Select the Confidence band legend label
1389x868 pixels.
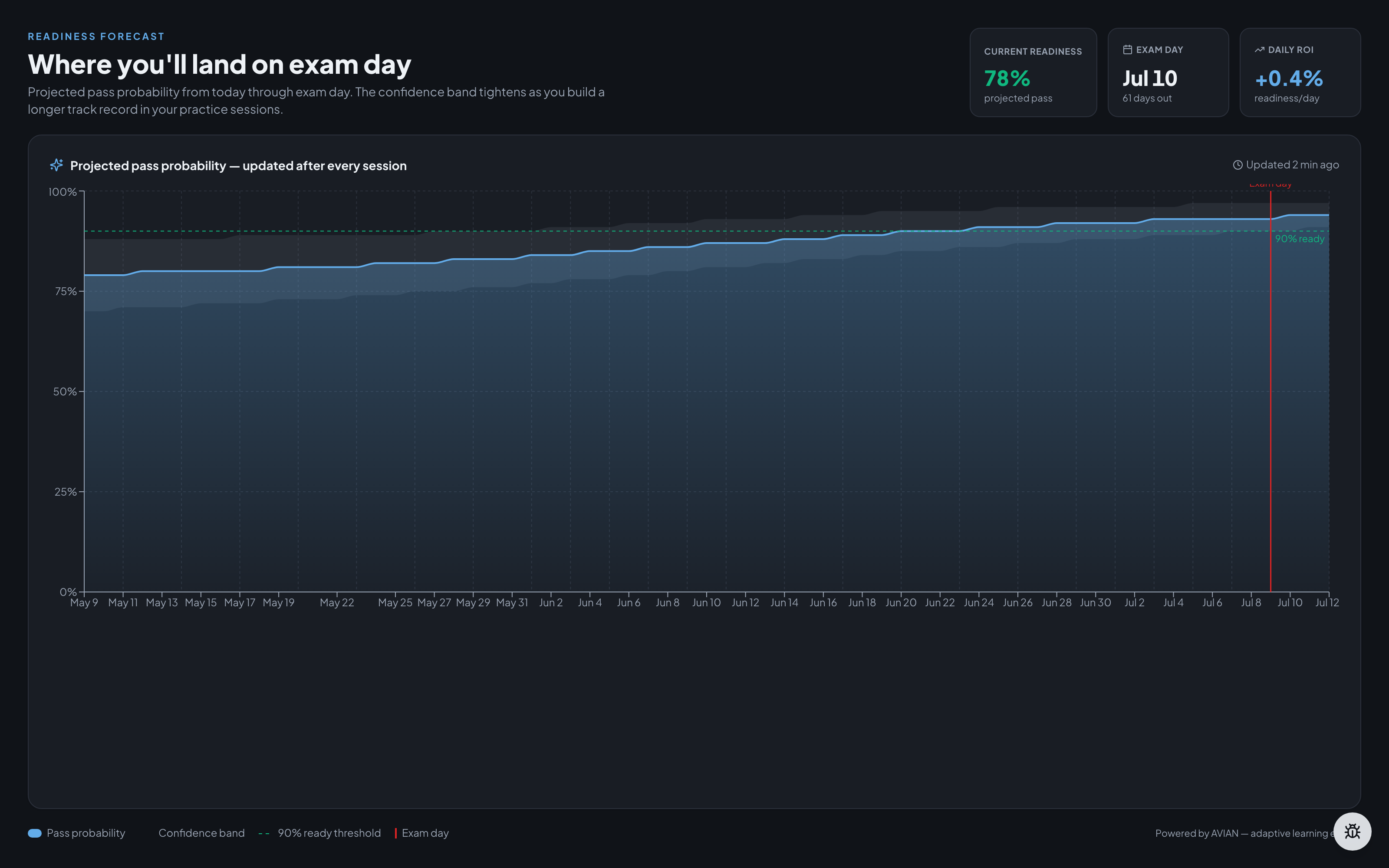pos(201,833)
